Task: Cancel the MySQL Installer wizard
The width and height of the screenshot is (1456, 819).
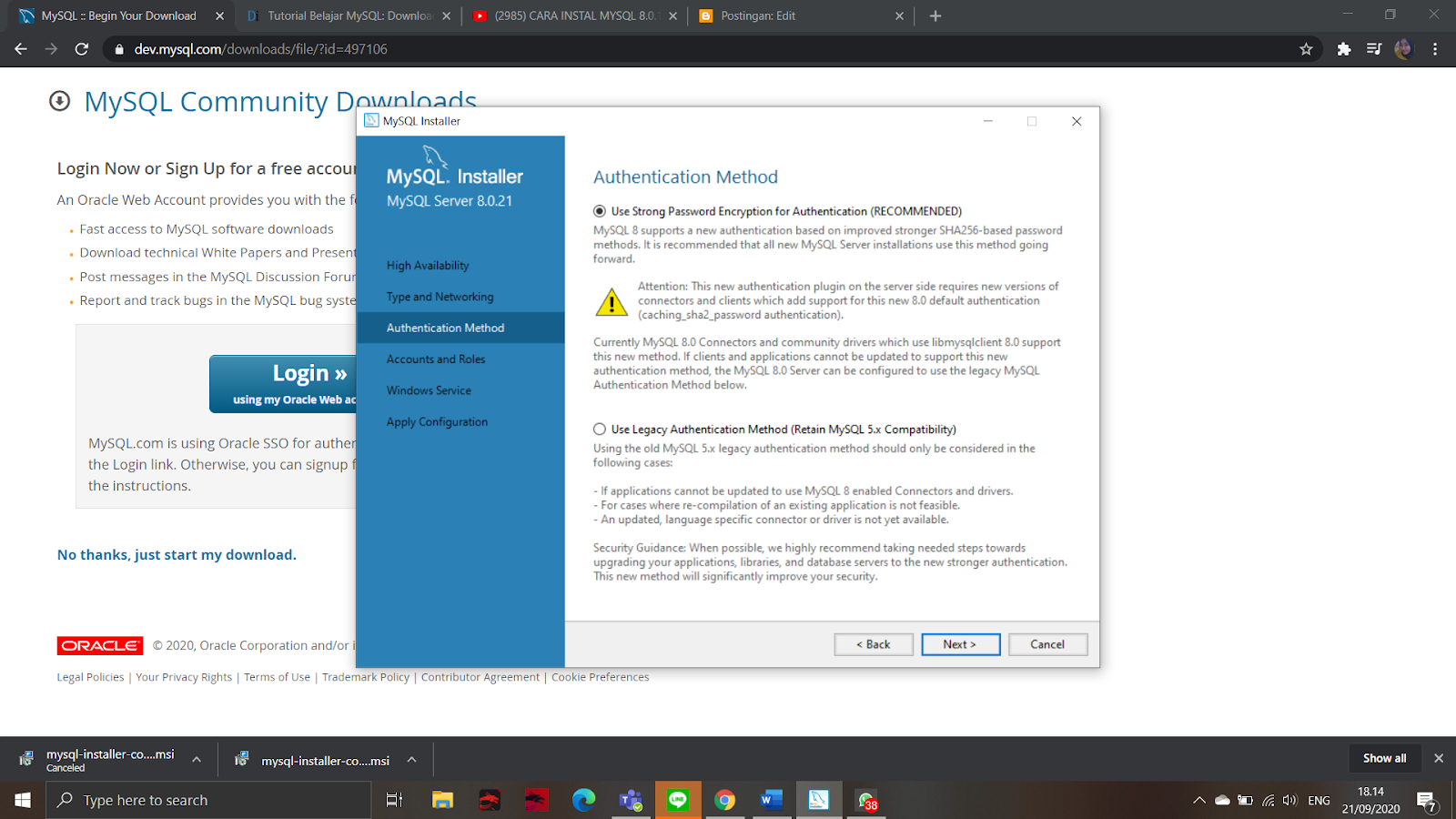Action: (x=1047, y=644)
